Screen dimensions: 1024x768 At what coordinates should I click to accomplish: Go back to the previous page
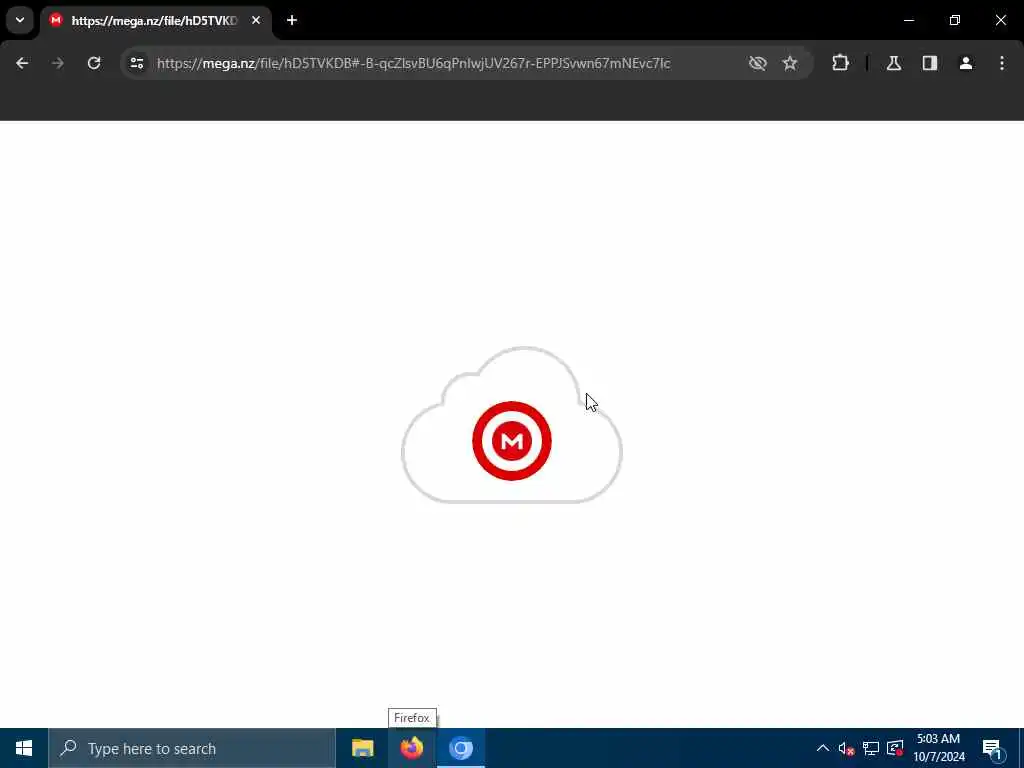(22, 63)
